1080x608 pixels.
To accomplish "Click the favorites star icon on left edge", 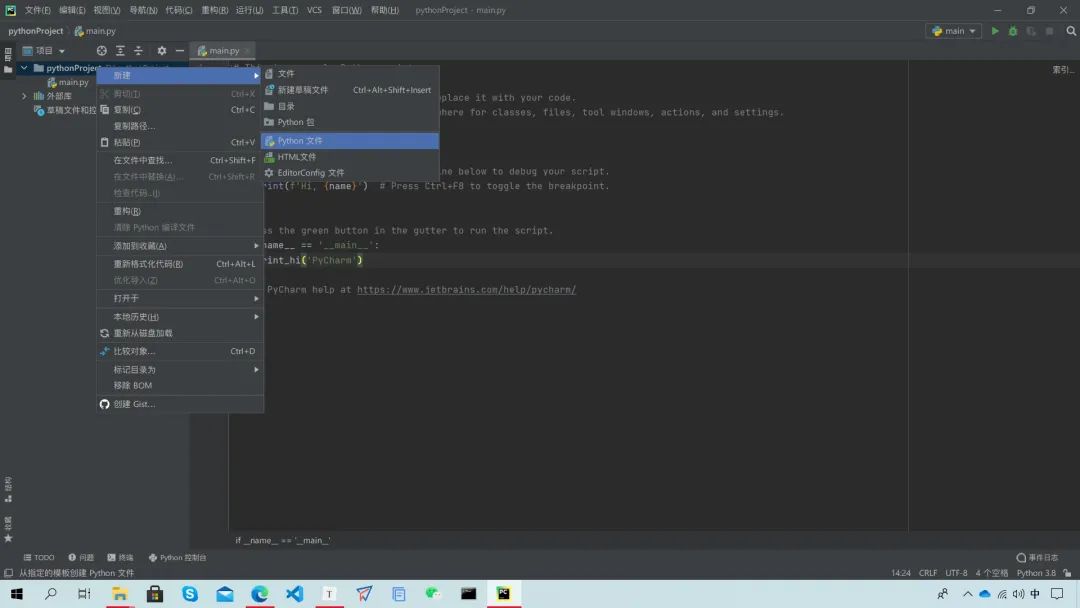I will click(x=8, y=538).
